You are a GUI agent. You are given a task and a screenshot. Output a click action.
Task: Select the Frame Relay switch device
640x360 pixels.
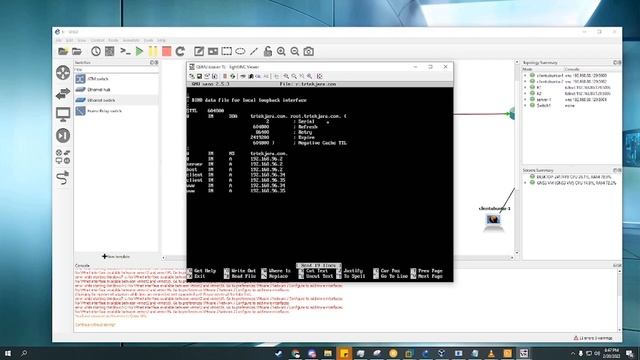click(x=116, y=111)
